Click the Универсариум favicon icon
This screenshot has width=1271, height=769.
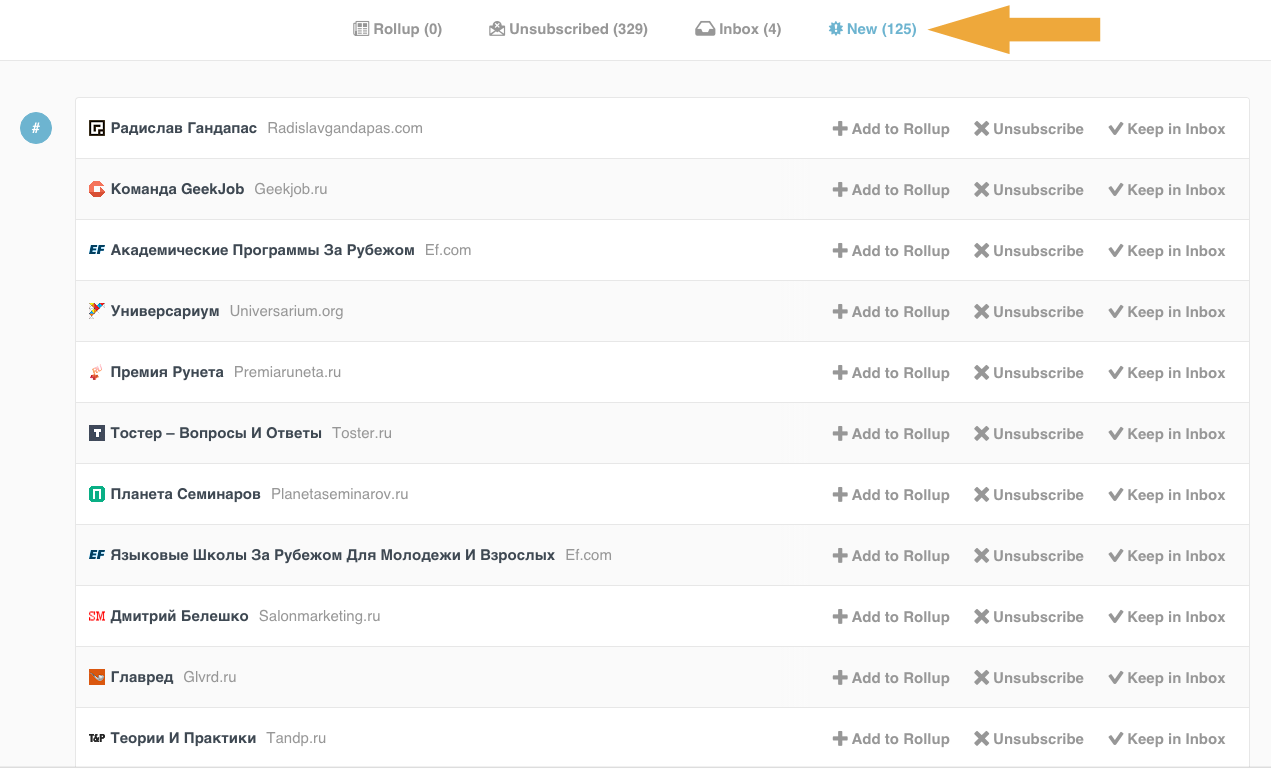click(97, 311)
